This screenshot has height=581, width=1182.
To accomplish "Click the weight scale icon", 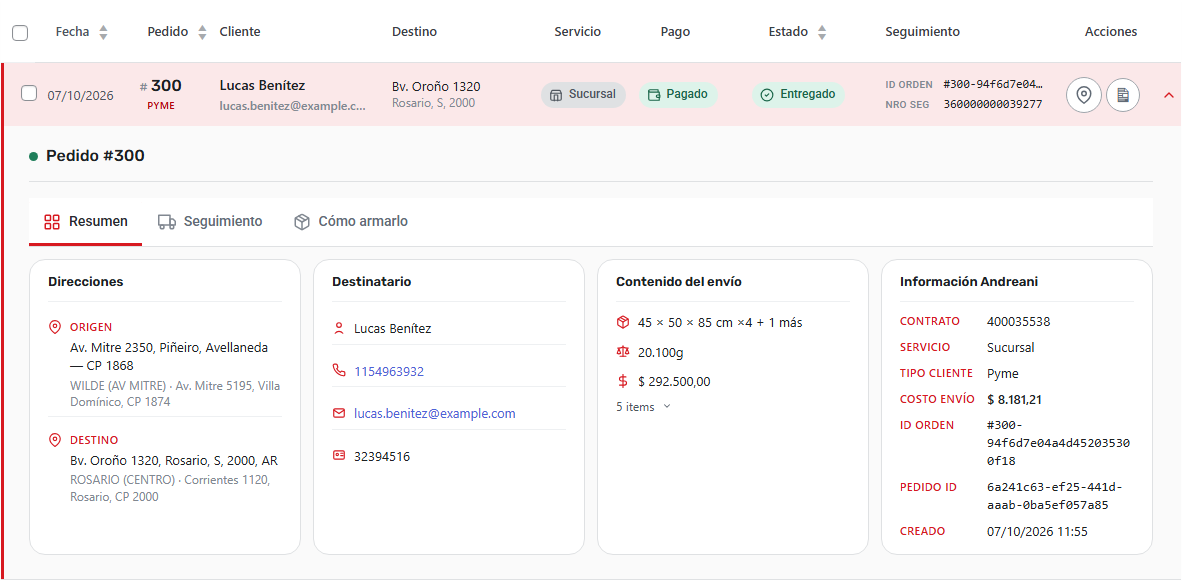I will tap(623, 352).
